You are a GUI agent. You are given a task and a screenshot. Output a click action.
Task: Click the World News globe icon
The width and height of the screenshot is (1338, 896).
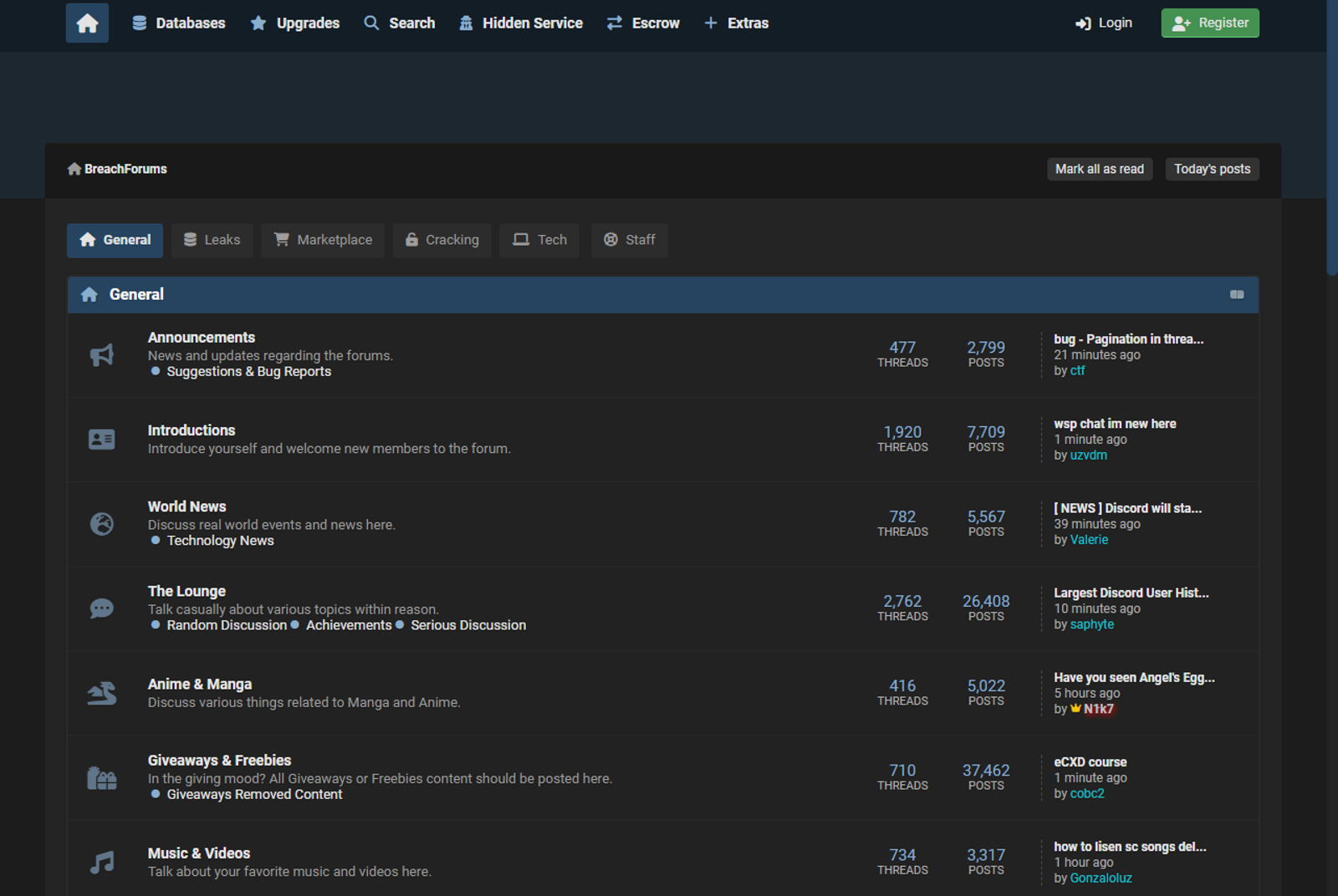[x=102, y=524]
